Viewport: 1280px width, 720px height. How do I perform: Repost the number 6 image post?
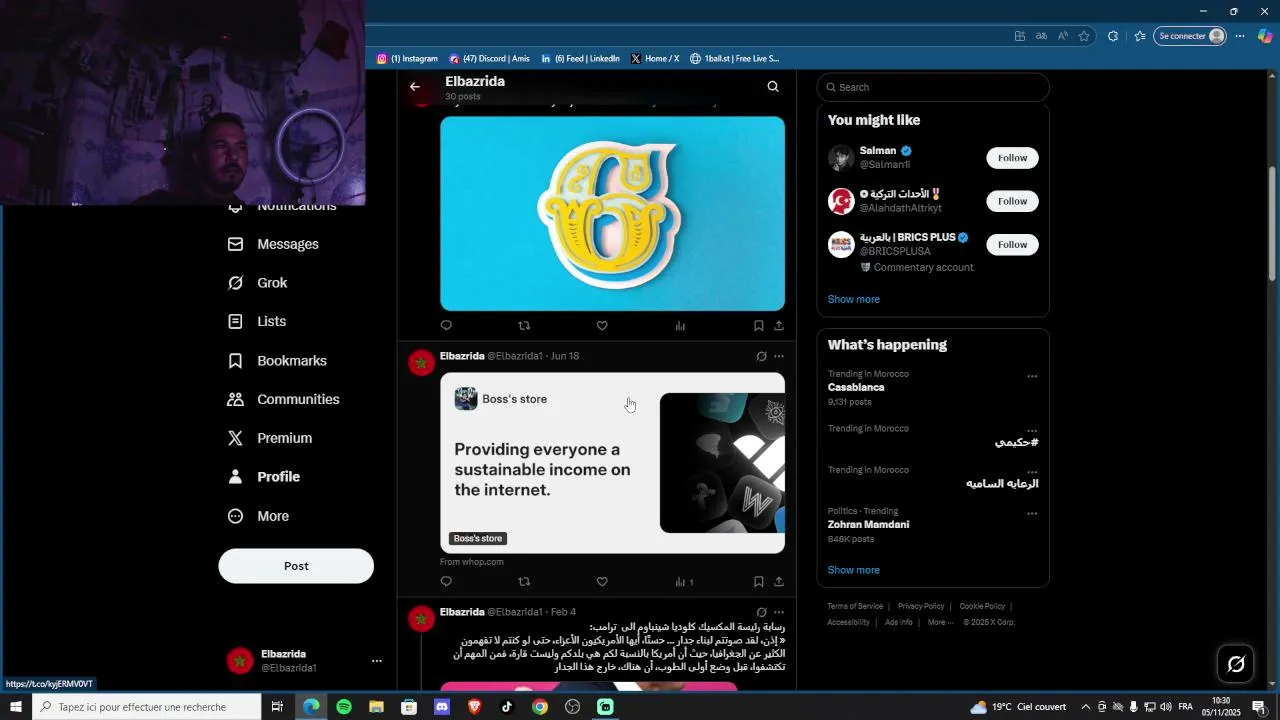524,326
